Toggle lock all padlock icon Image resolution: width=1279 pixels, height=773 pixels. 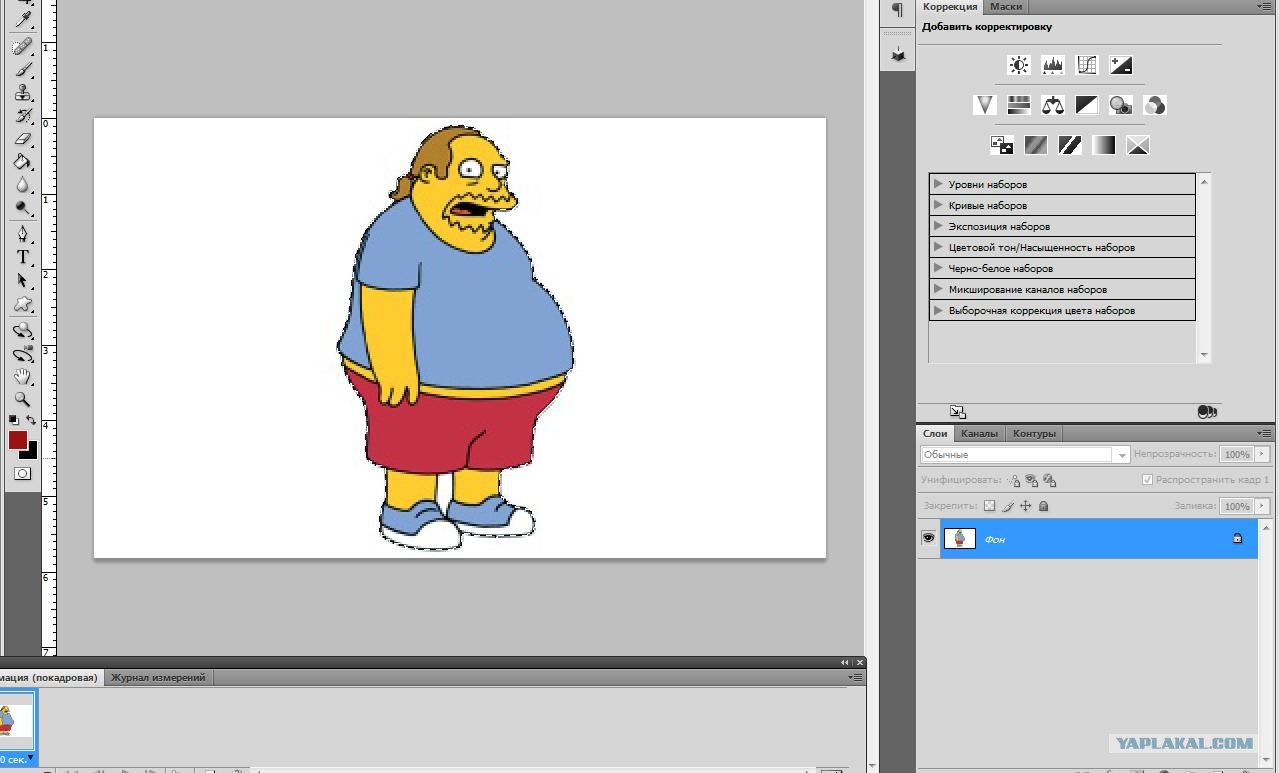point(1043,506)
